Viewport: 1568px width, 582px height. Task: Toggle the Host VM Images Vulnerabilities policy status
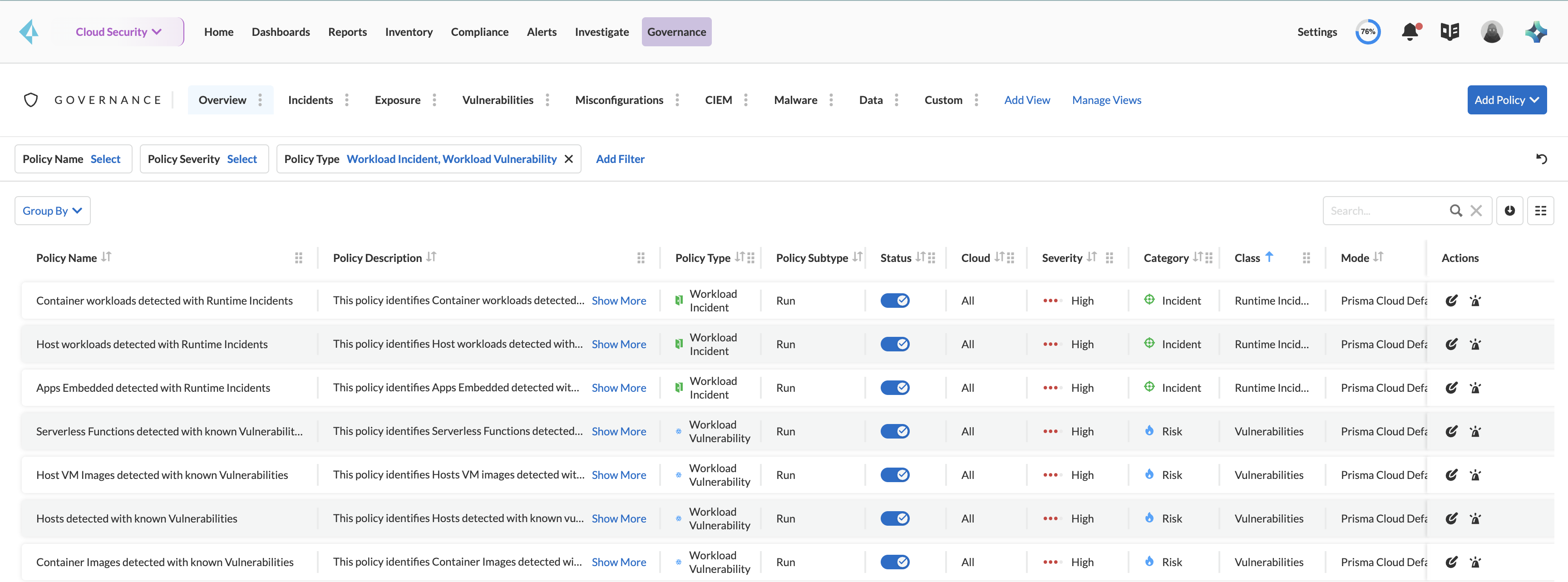tap(895, 475)
